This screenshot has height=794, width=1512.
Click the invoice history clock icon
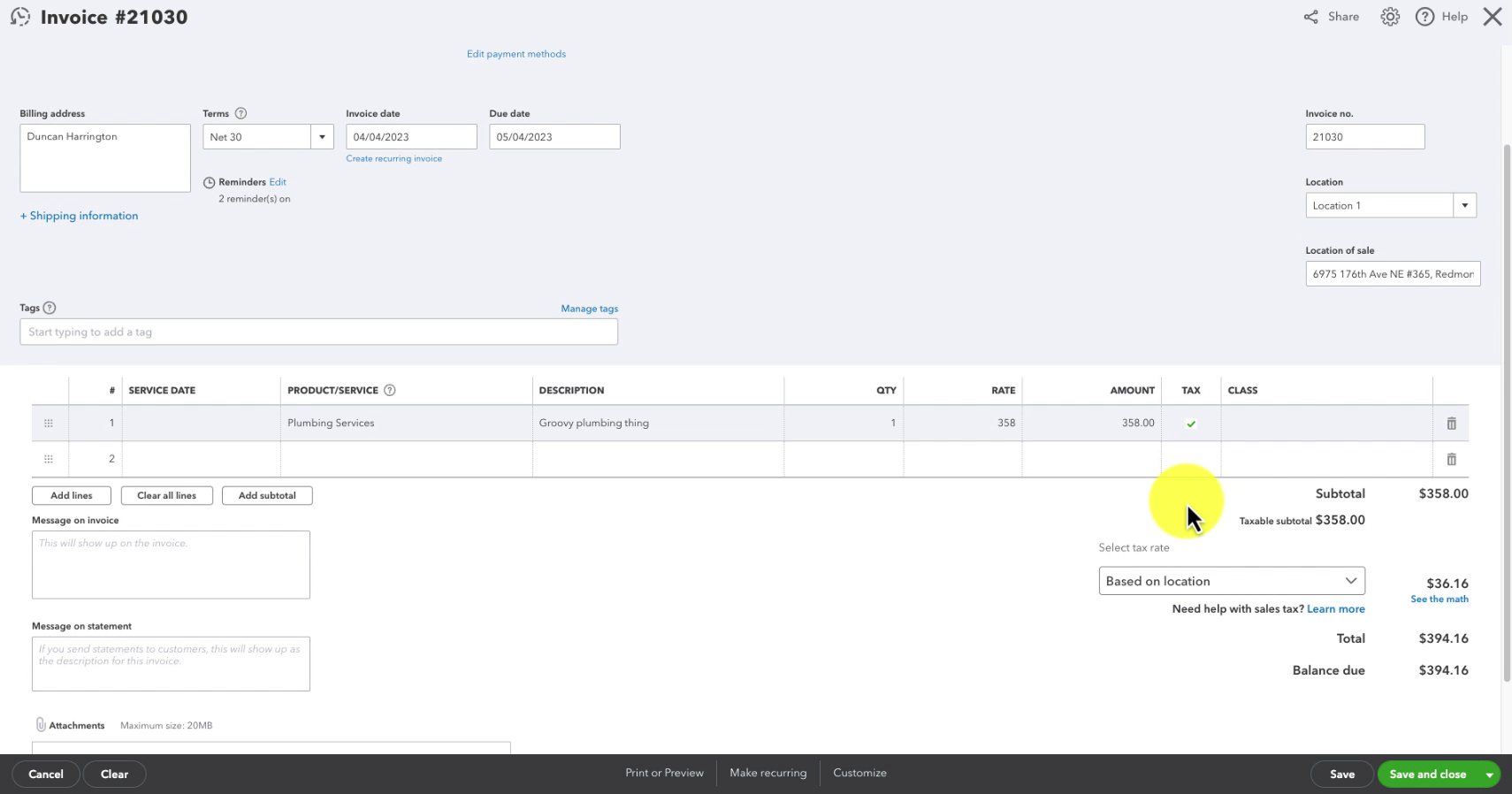click(19, 17)
